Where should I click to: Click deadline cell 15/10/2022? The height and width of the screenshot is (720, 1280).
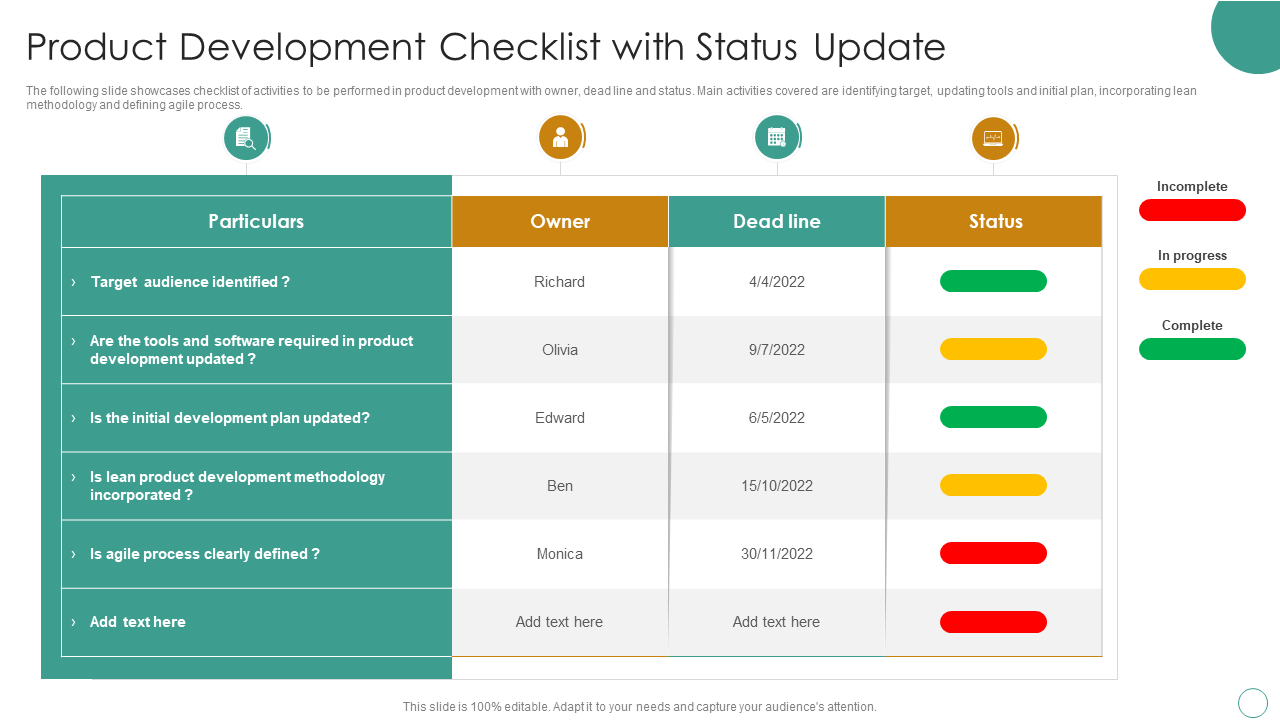coord(777,486)
